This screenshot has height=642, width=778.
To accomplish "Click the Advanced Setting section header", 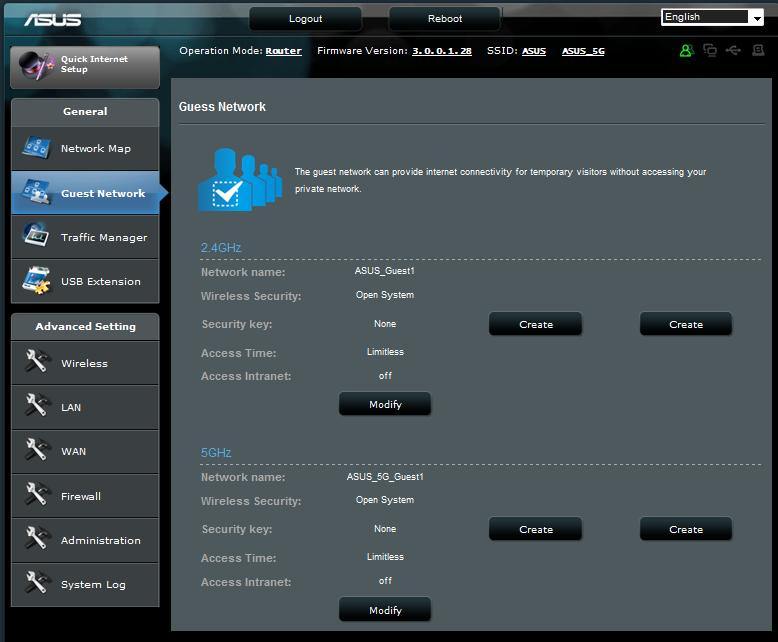I will 85,326.
